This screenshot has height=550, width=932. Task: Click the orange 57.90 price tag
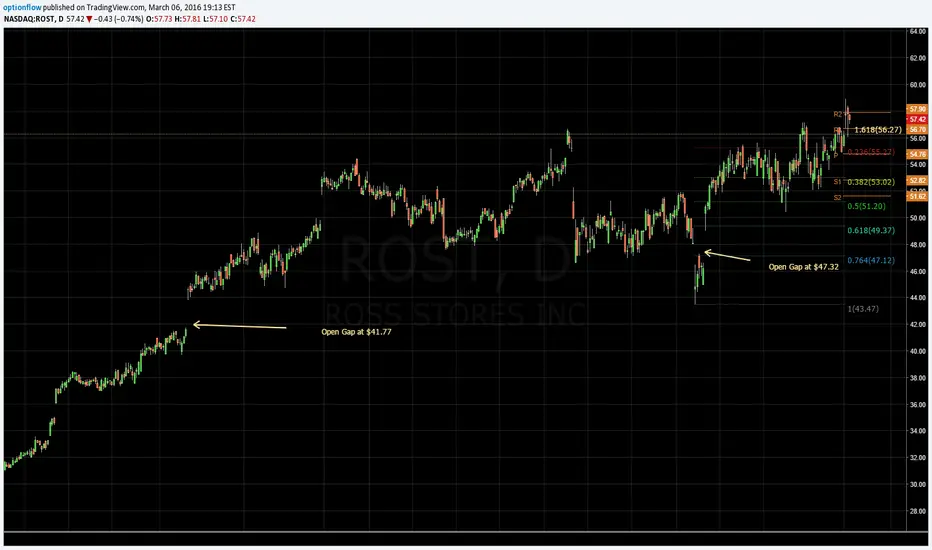click(917, 109)
